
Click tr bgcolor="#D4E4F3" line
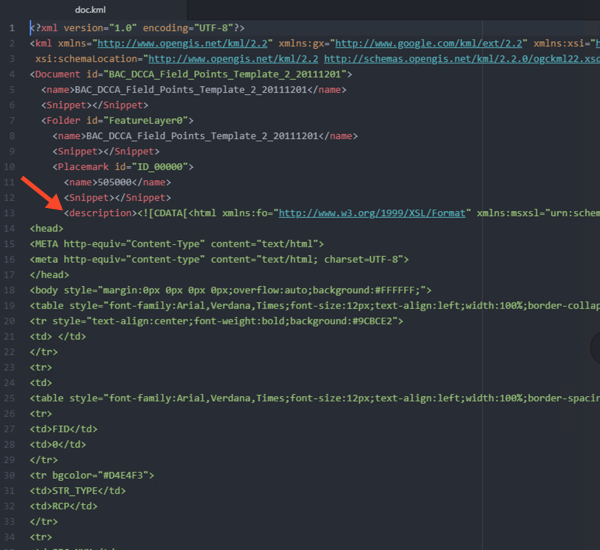[x=92, y=475]
